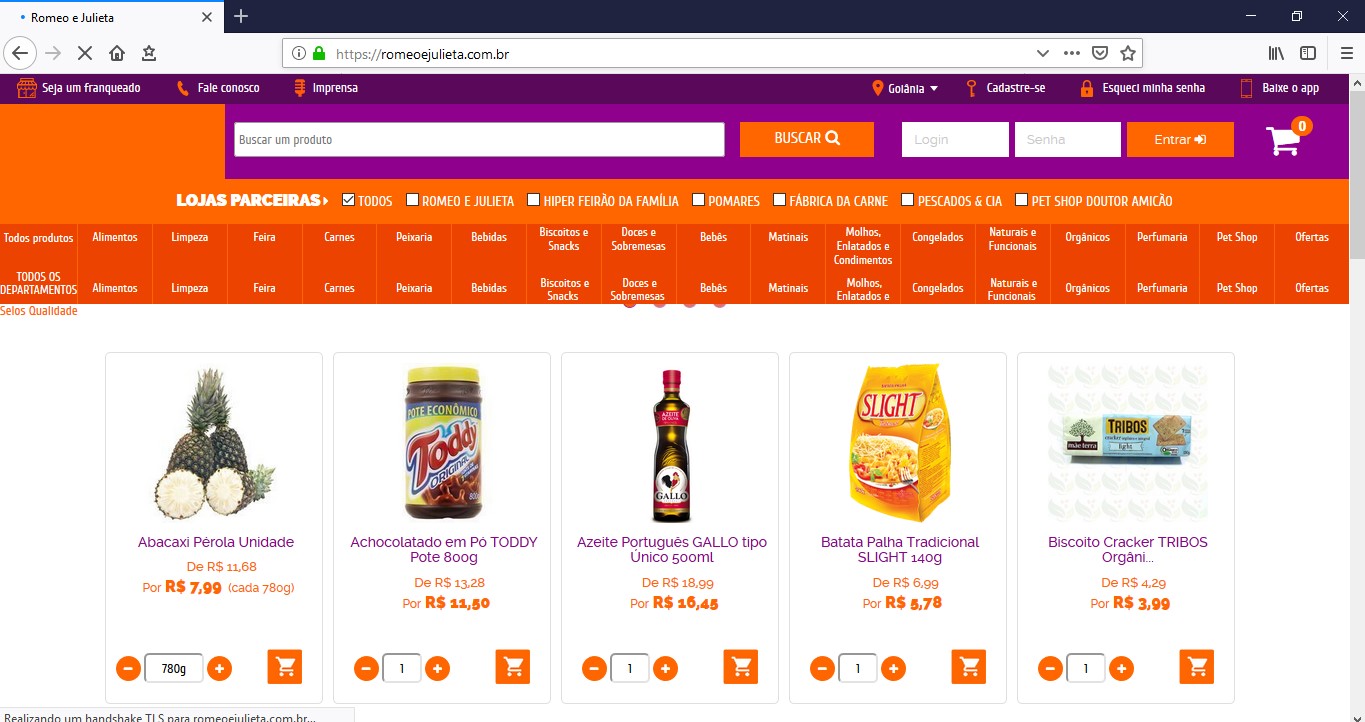Viewport: 1365px width, 722px height.
Task: Open the Goiânia city dropdown
Action: coord(906,88)
